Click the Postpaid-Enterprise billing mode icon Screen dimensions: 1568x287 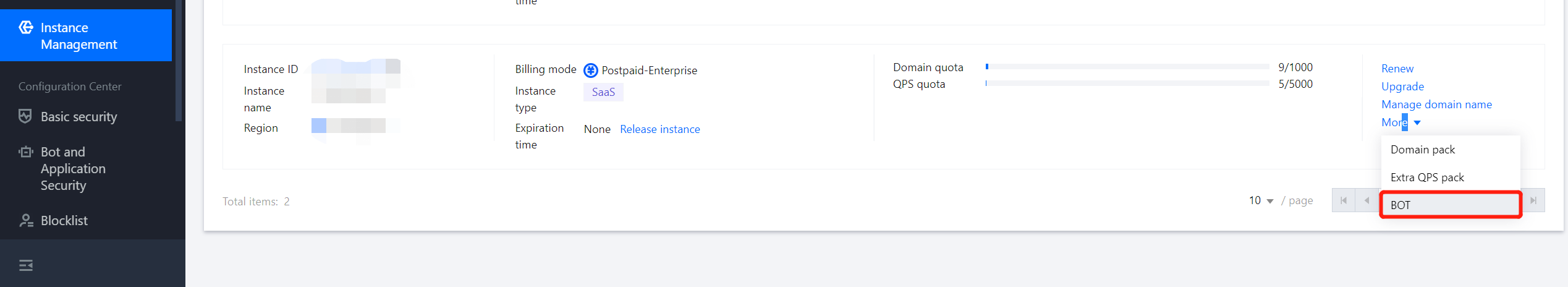click(591, 71)
